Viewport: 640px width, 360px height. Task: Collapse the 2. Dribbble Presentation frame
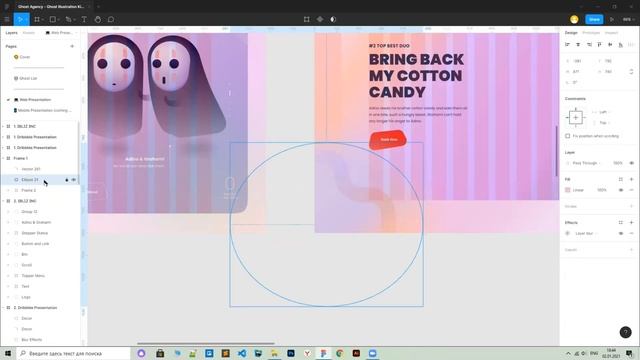coord(3,307)
